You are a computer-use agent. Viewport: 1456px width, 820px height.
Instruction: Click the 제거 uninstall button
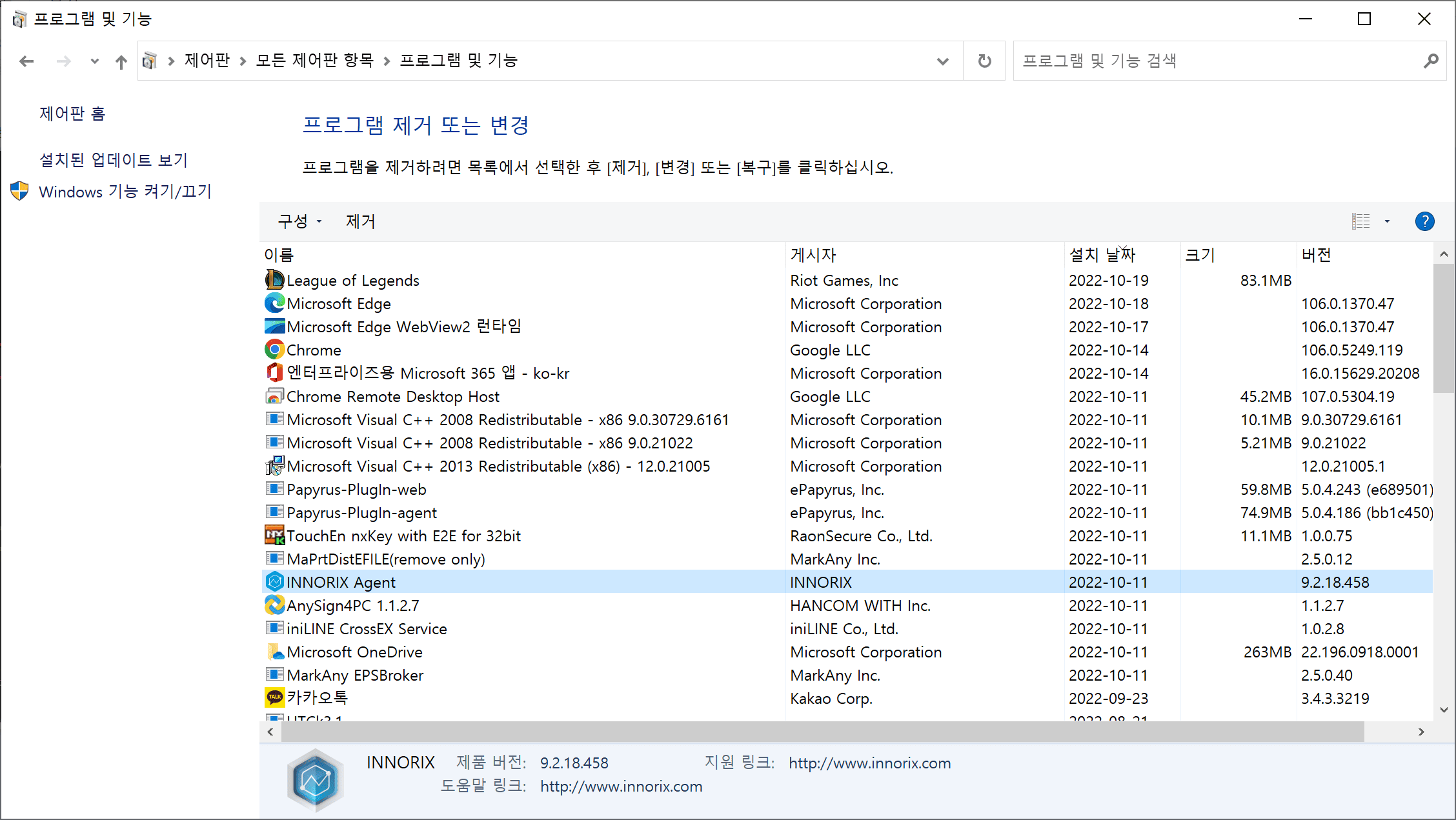point(360,221)
